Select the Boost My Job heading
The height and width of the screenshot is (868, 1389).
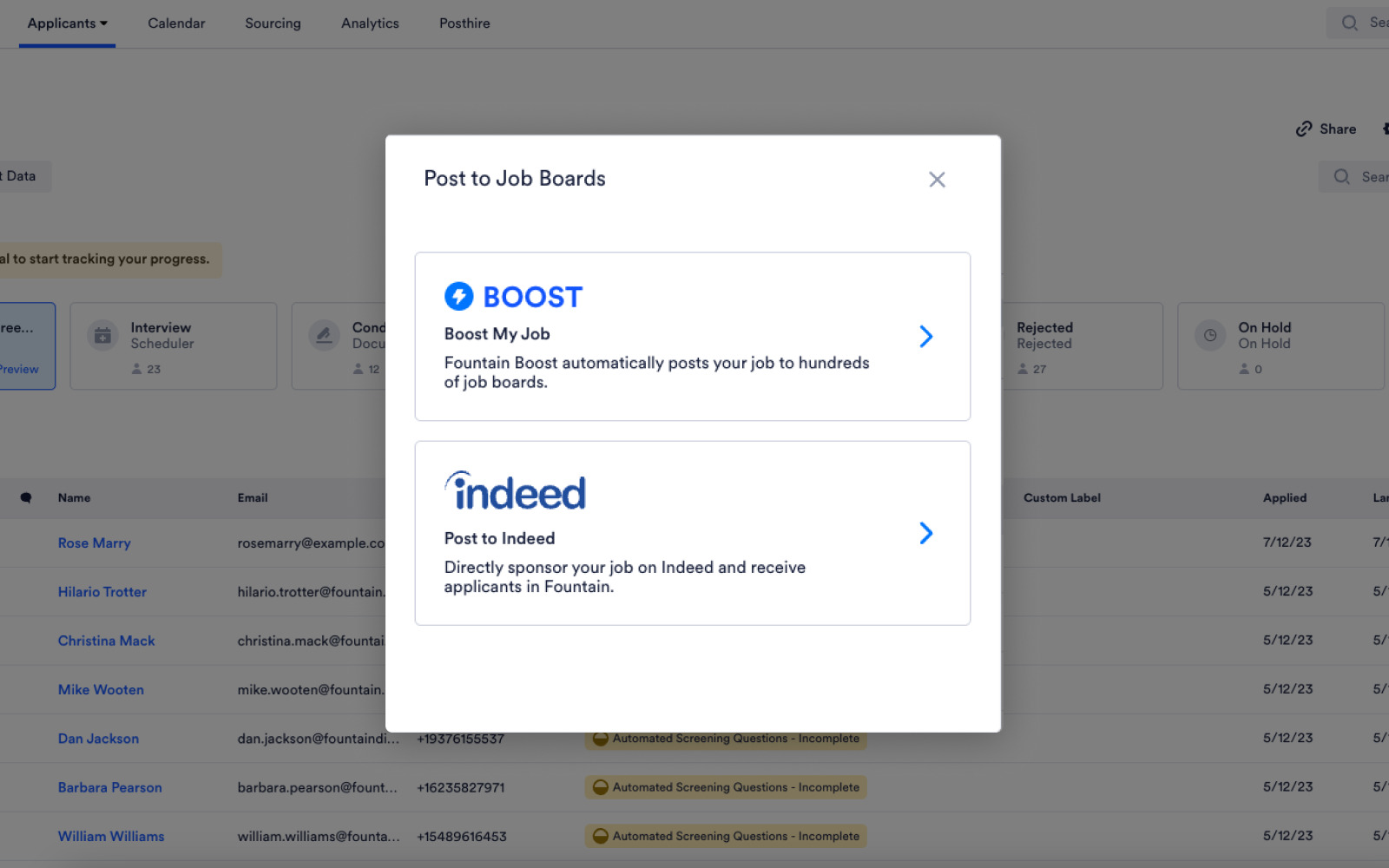click(497, 334)
